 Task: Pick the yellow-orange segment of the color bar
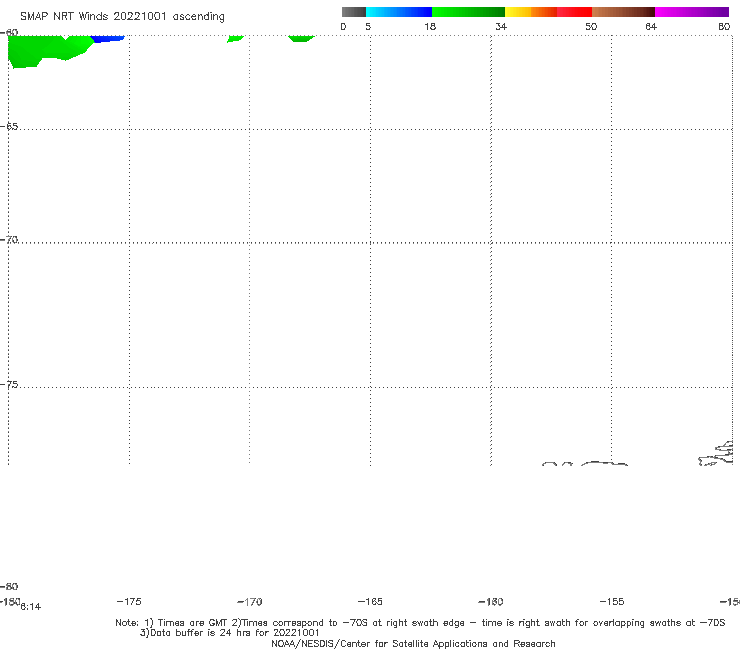click(530, 12)
